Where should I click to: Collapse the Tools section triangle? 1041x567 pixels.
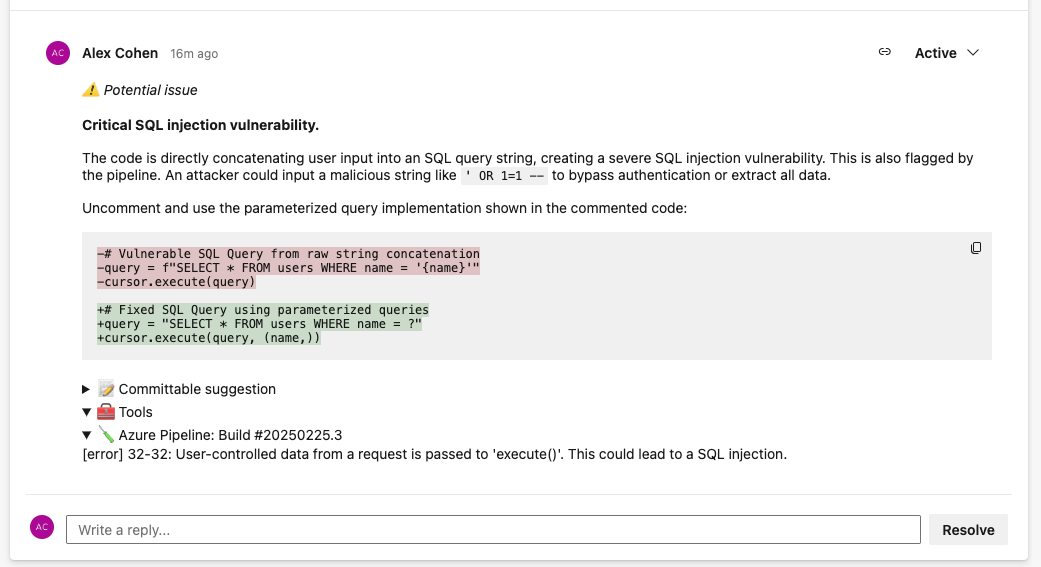pos(87,412)
